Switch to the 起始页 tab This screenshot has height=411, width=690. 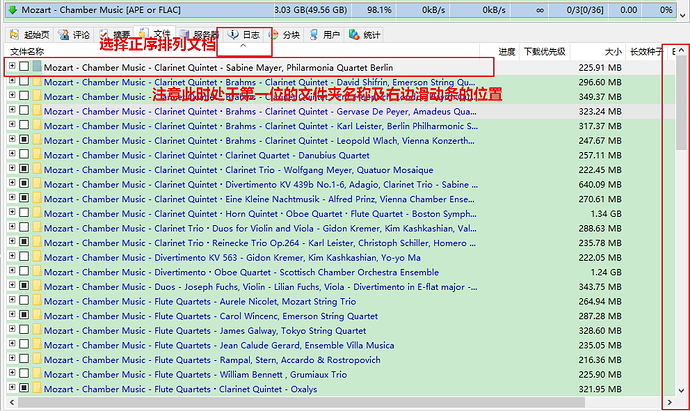29,35
